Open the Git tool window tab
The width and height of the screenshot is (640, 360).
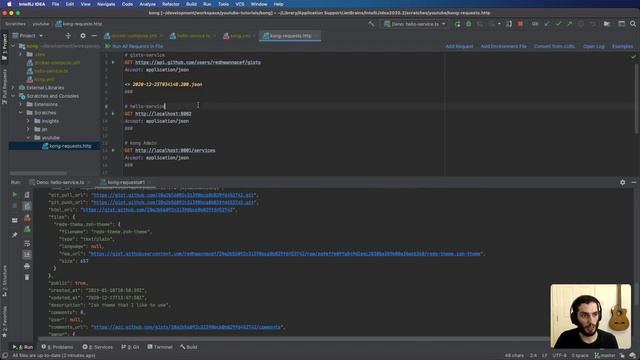point(130,347)
